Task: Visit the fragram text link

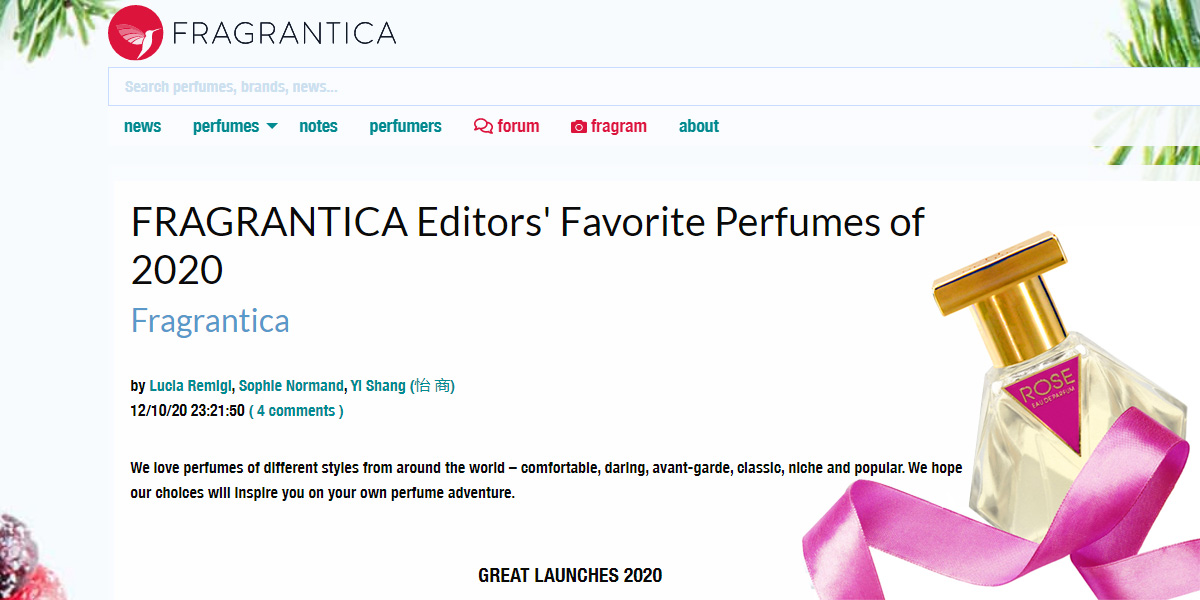Action: click(619, 127)
